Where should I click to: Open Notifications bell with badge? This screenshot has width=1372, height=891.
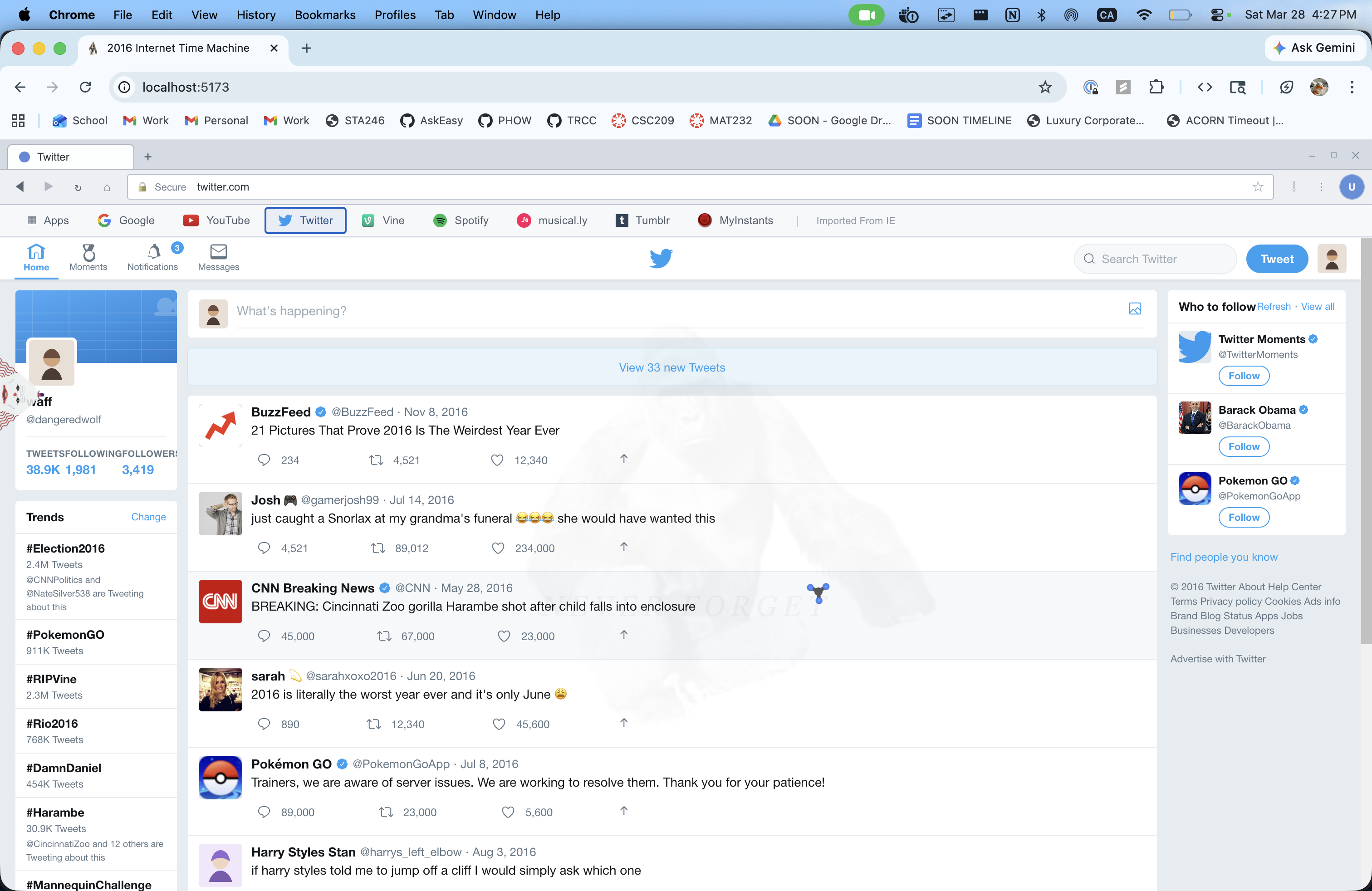[153, 252]
